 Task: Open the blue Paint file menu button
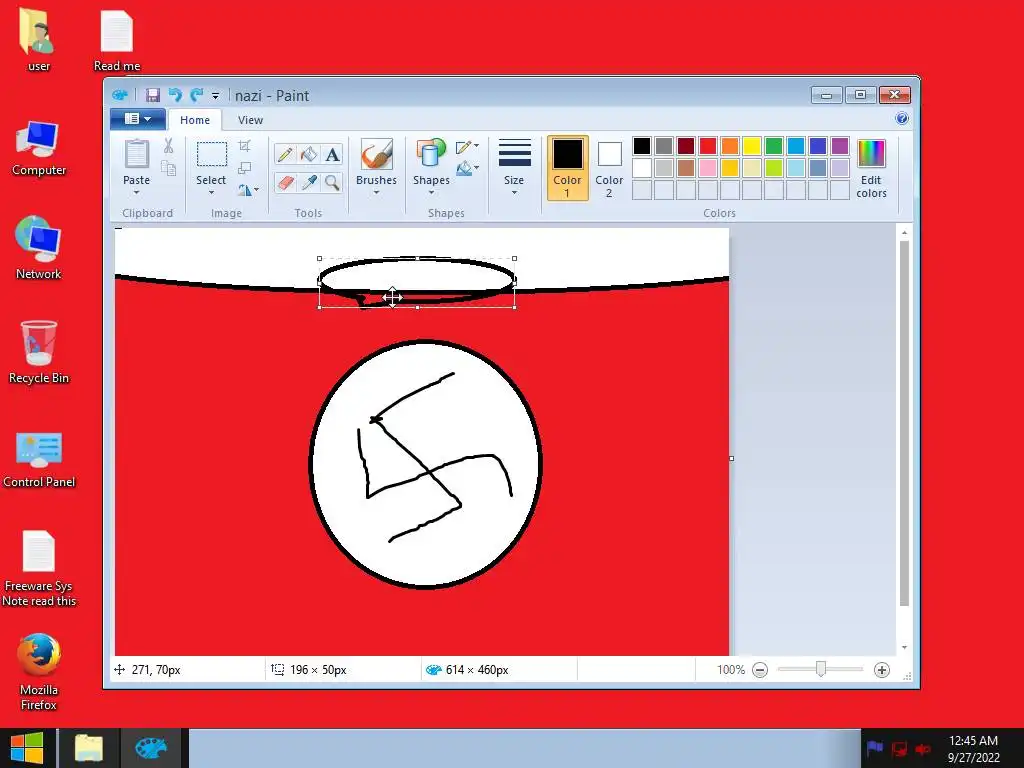pyautogui.click(x=138, y=119)
